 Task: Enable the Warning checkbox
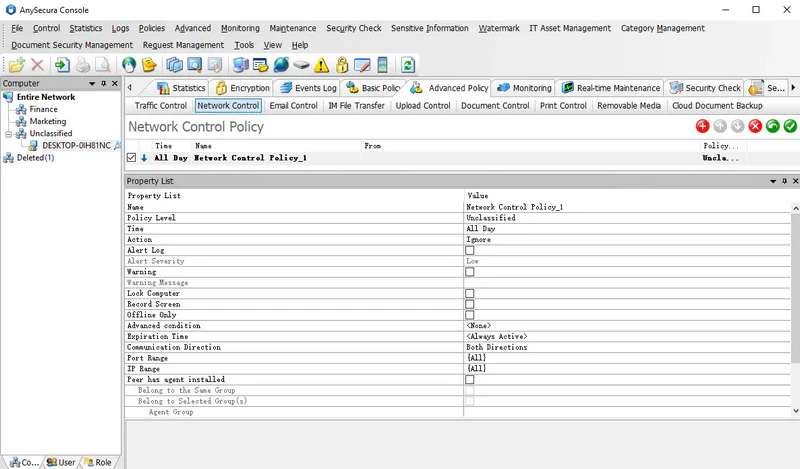tap(469, 272)
